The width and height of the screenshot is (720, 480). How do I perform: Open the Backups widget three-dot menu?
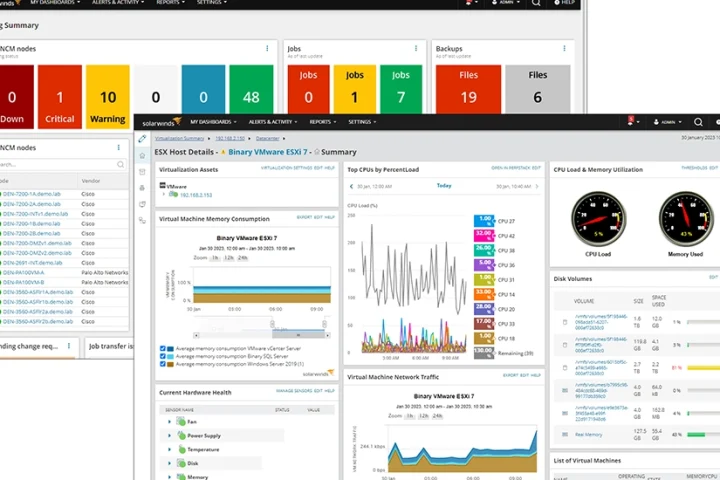click(x=565, y=48)
